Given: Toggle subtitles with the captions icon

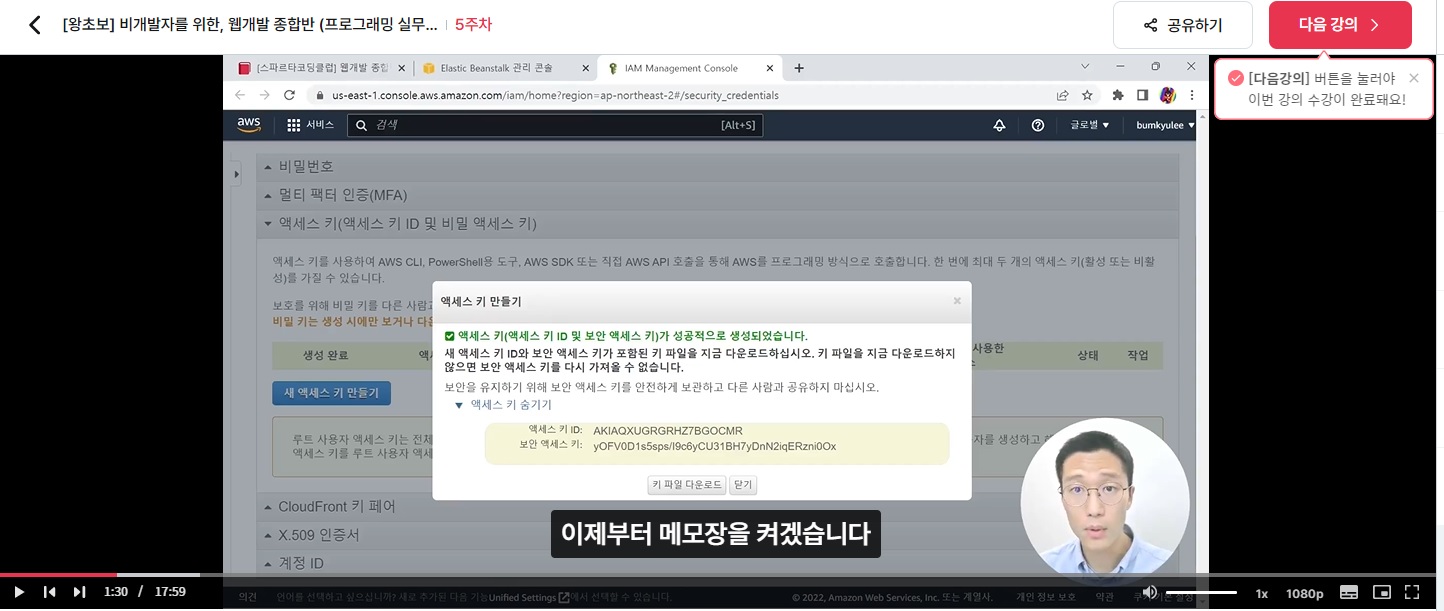Looking at the screenshot, I should (x=1348, y=592).
